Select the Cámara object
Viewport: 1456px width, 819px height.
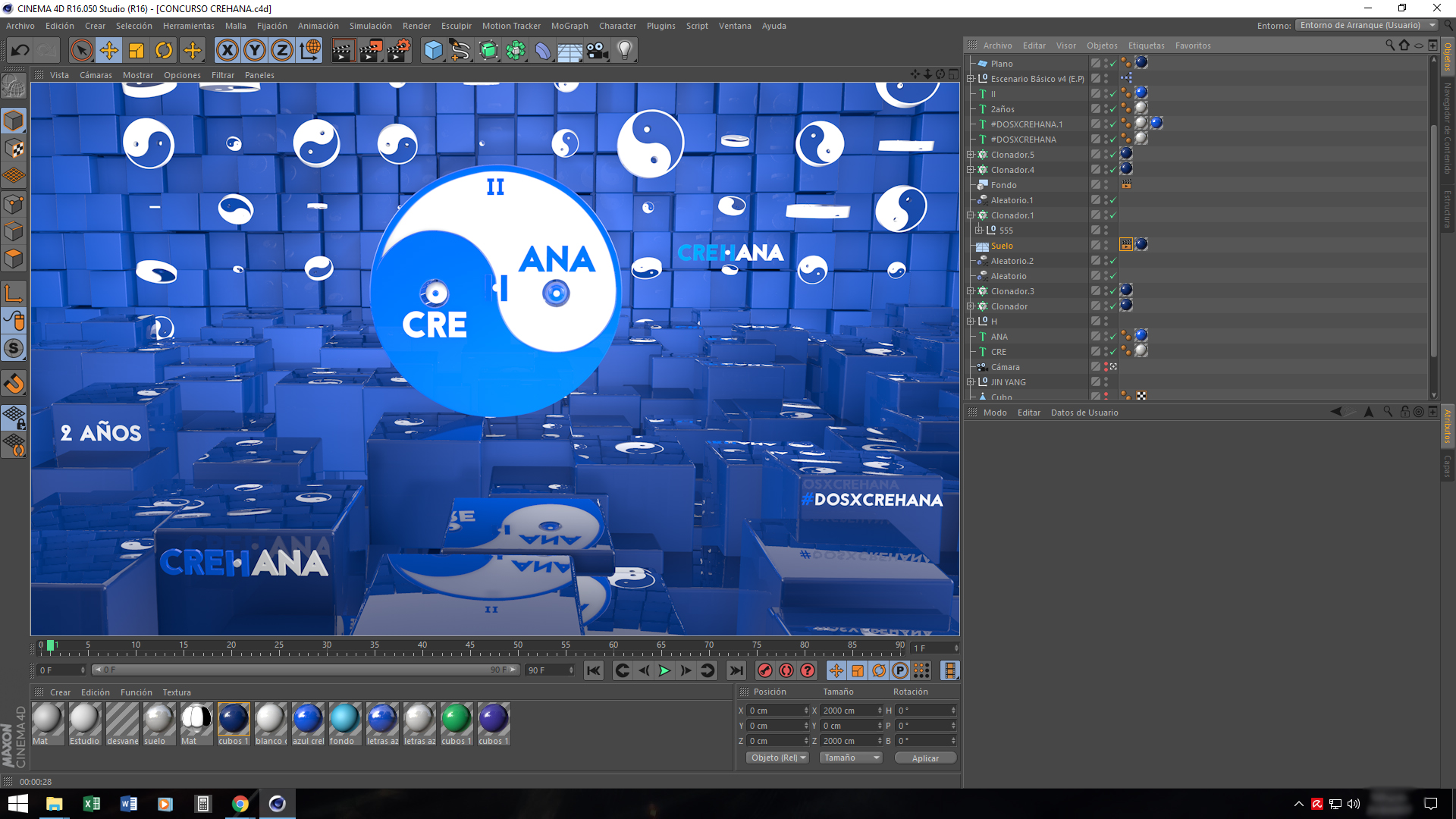click(x=1005, y=367)
